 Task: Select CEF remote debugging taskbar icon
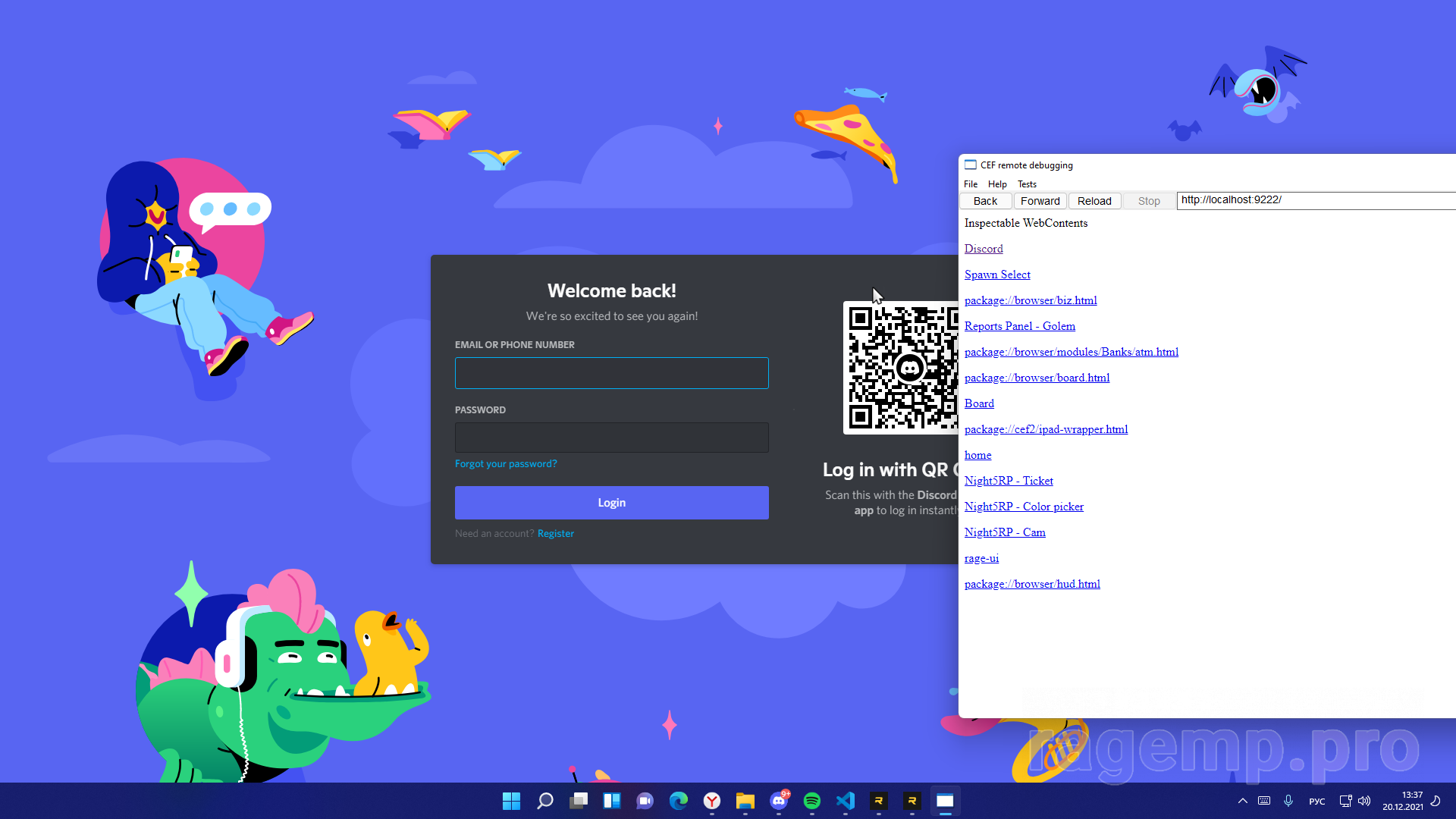point(945,801)
